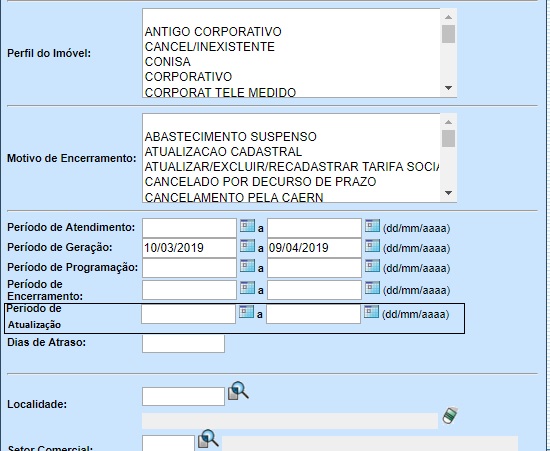Click the Dias de Atraso input field
550x451 pixels.
tap(183, 343)
